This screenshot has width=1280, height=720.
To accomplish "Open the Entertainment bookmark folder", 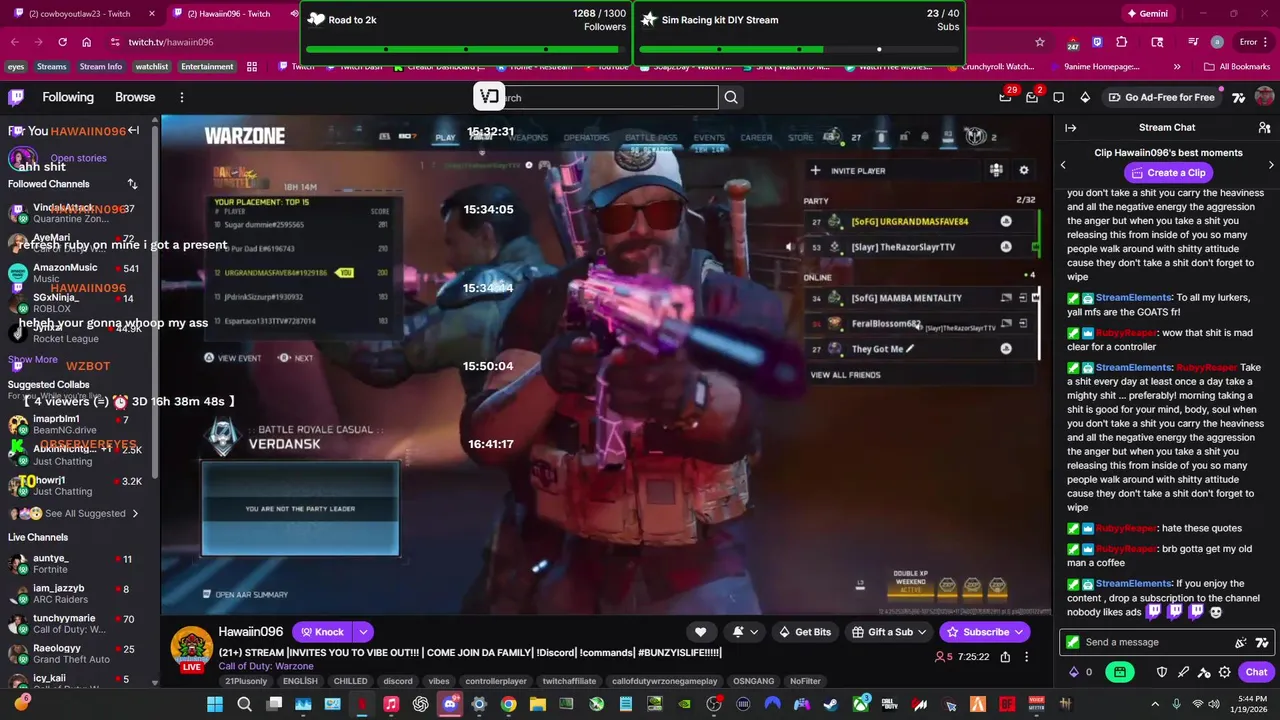I will 207,67.
